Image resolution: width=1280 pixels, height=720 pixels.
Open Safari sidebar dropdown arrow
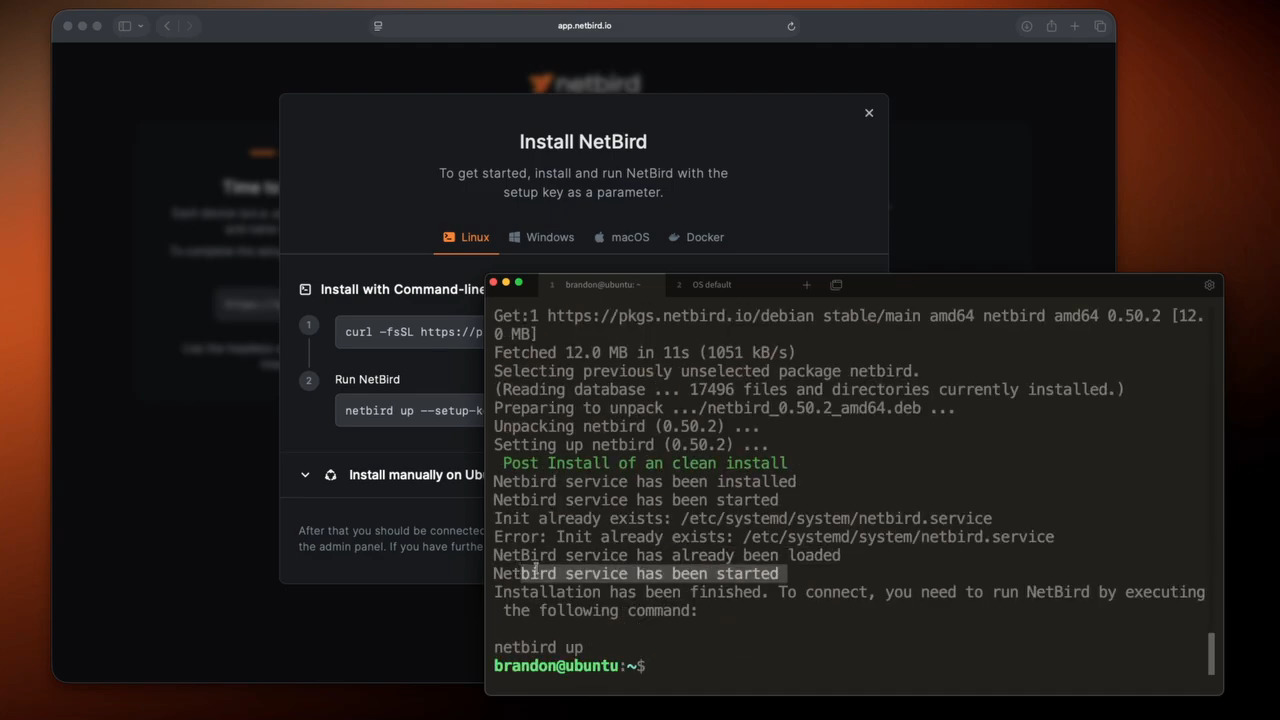141,26
